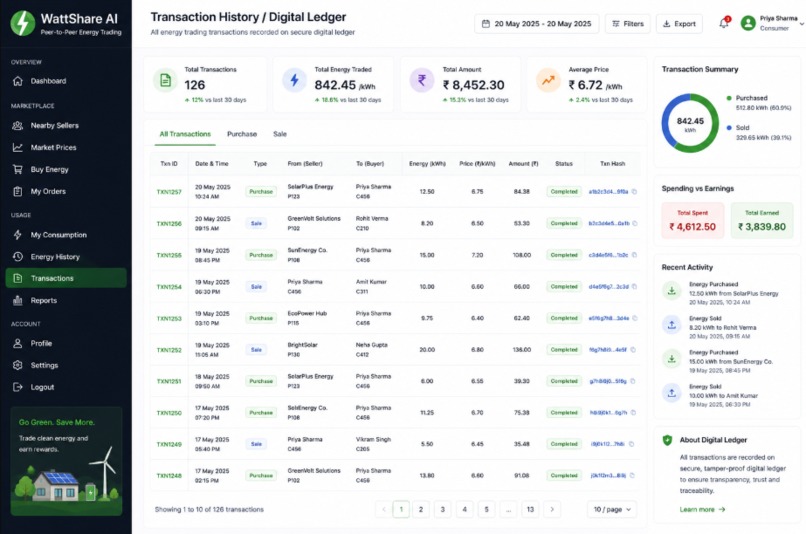This screenshot has width=806, height=534.
Task: Click the Completed status of TXN1253
Action: click(564, 318)
